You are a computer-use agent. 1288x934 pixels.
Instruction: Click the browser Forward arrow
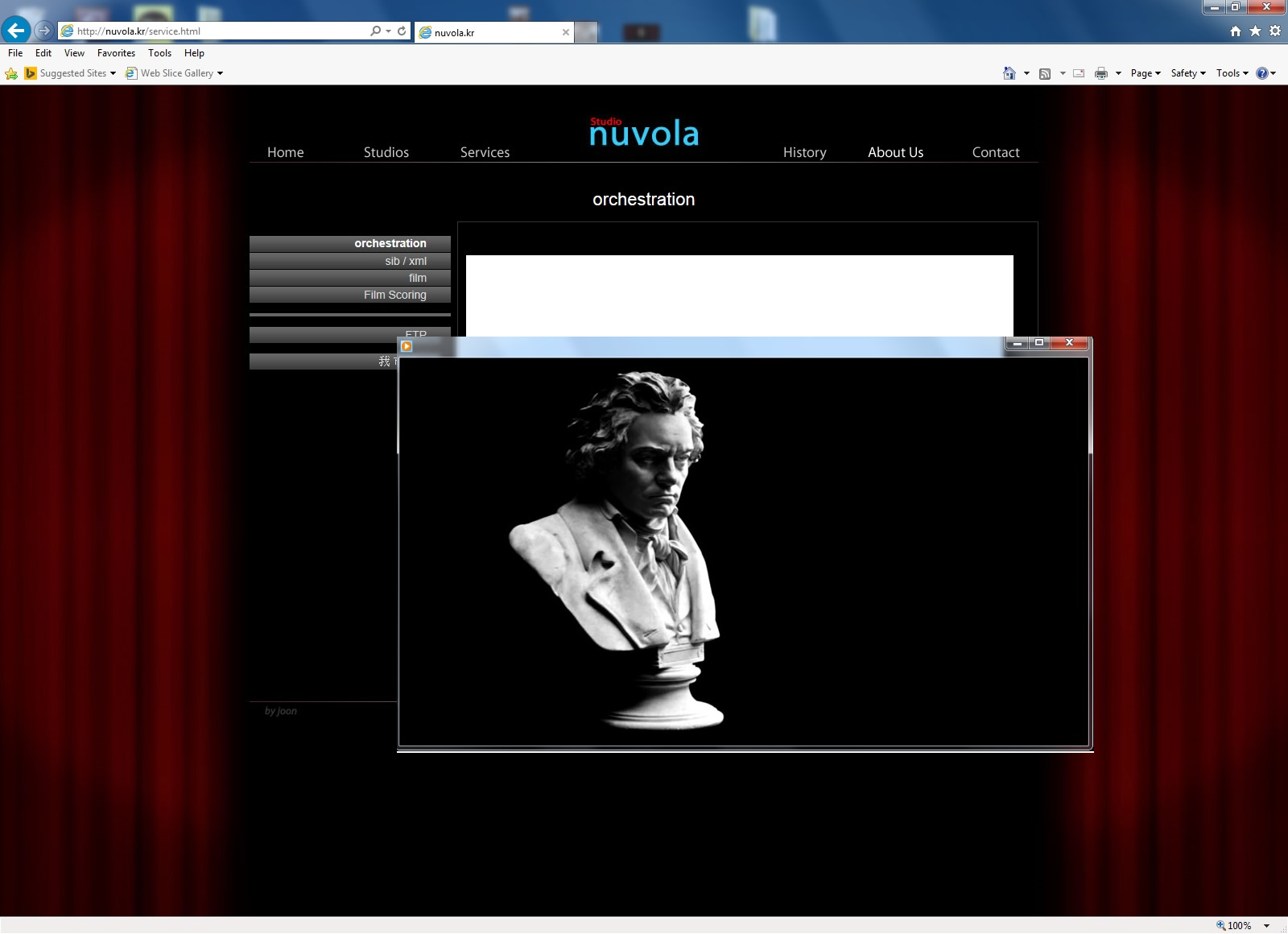[x=44, y=31]
